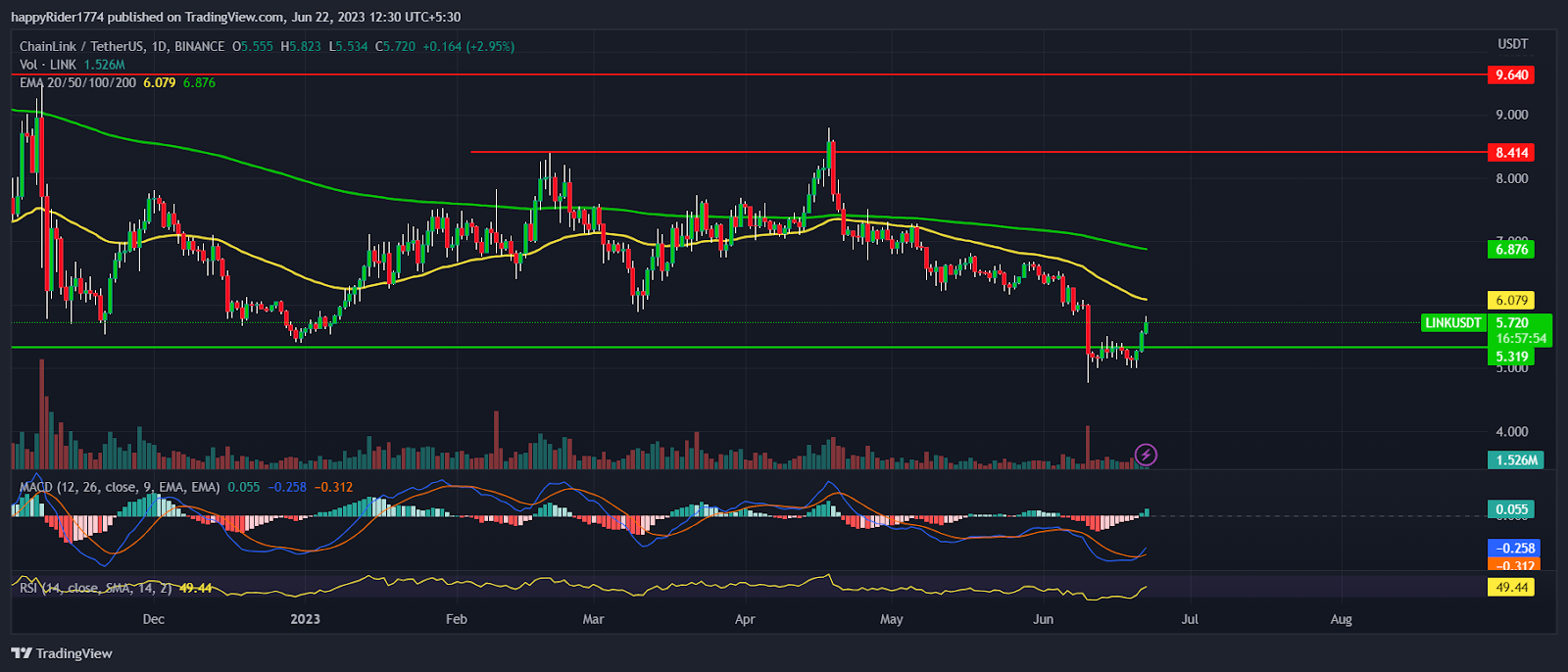This screenshot has height=672, width=1568.
Task: Click the EMA 20/50/100/200 indicator legend
Action: (x=78, y=83)
